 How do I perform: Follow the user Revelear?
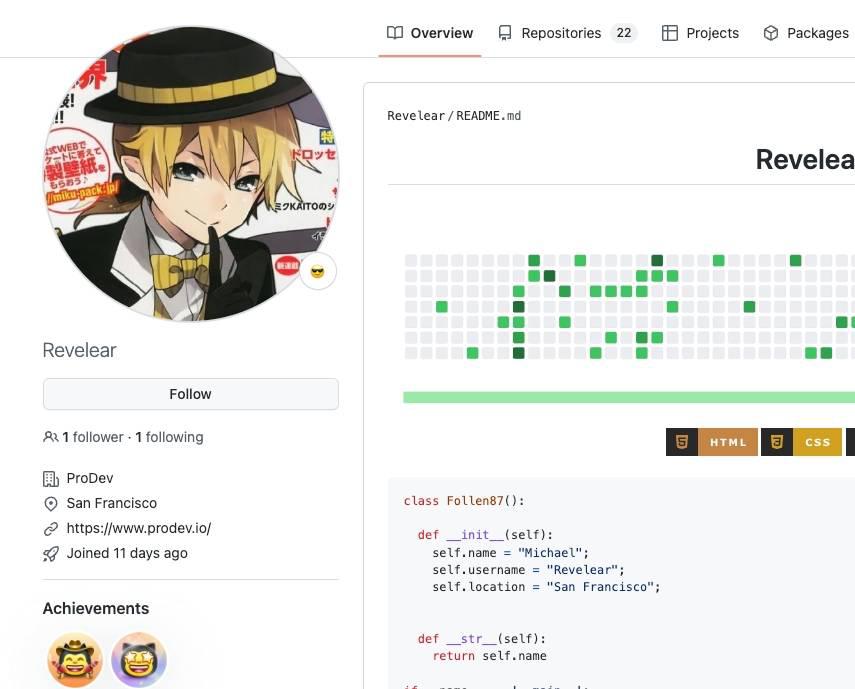[191, 394]
